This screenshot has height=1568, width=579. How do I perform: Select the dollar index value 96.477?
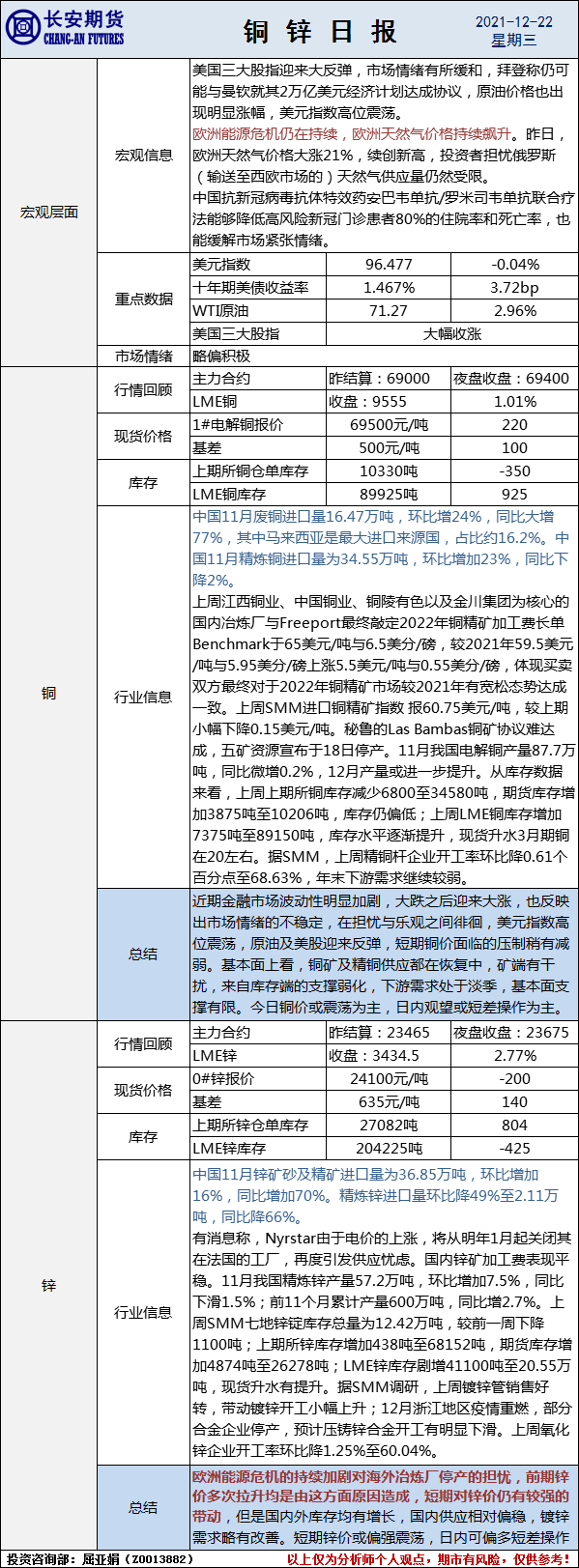pyautogui.click(x=389, y=265)
